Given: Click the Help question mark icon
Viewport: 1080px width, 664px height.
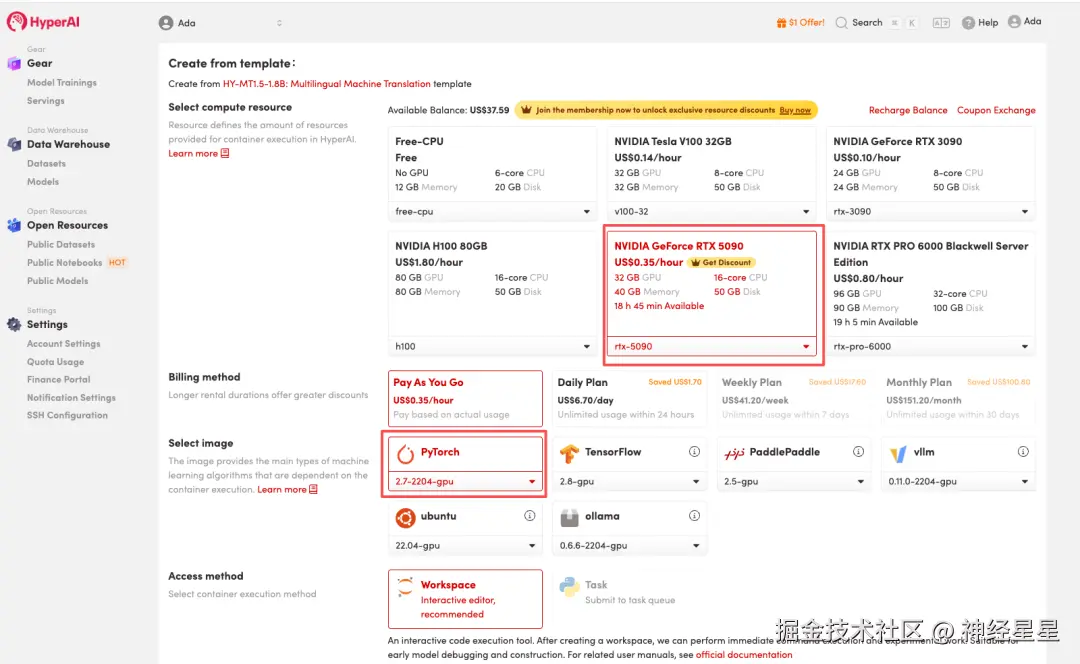Looking at the screenshot, I should (968, 23).
